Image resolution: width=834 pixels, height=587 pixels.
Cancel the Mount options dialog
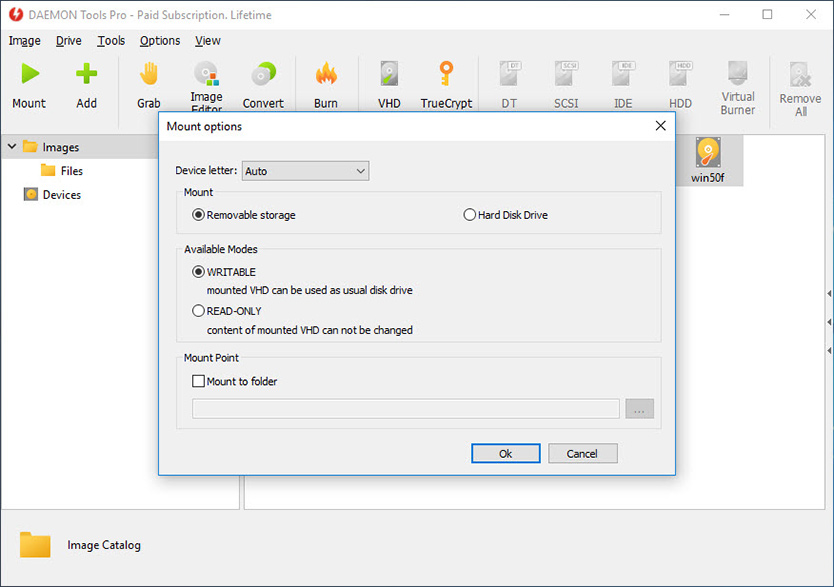[x=582, y=454]
